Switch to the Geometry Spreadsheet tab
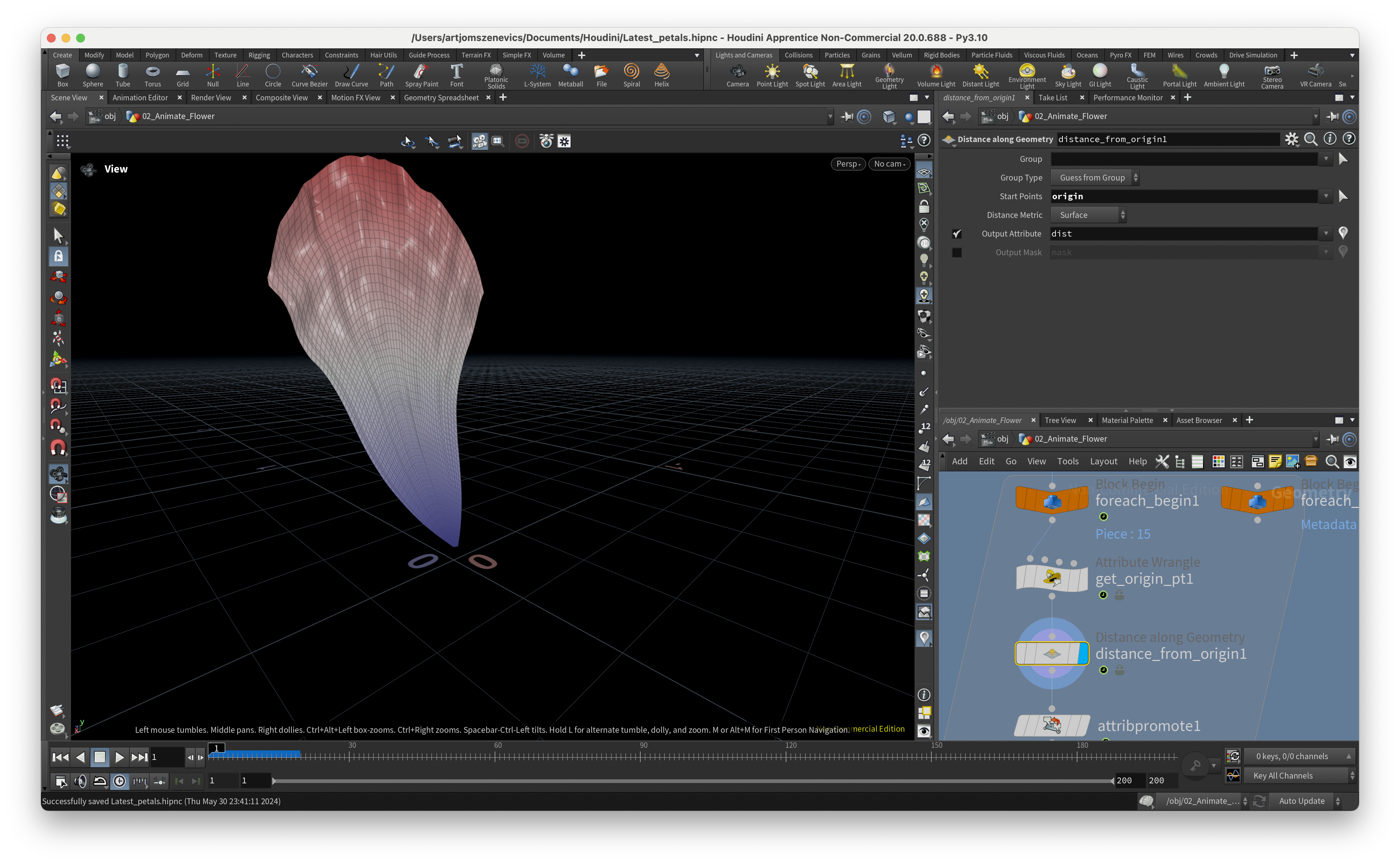This screenshot has height=865, width=1400. point(441,98)
